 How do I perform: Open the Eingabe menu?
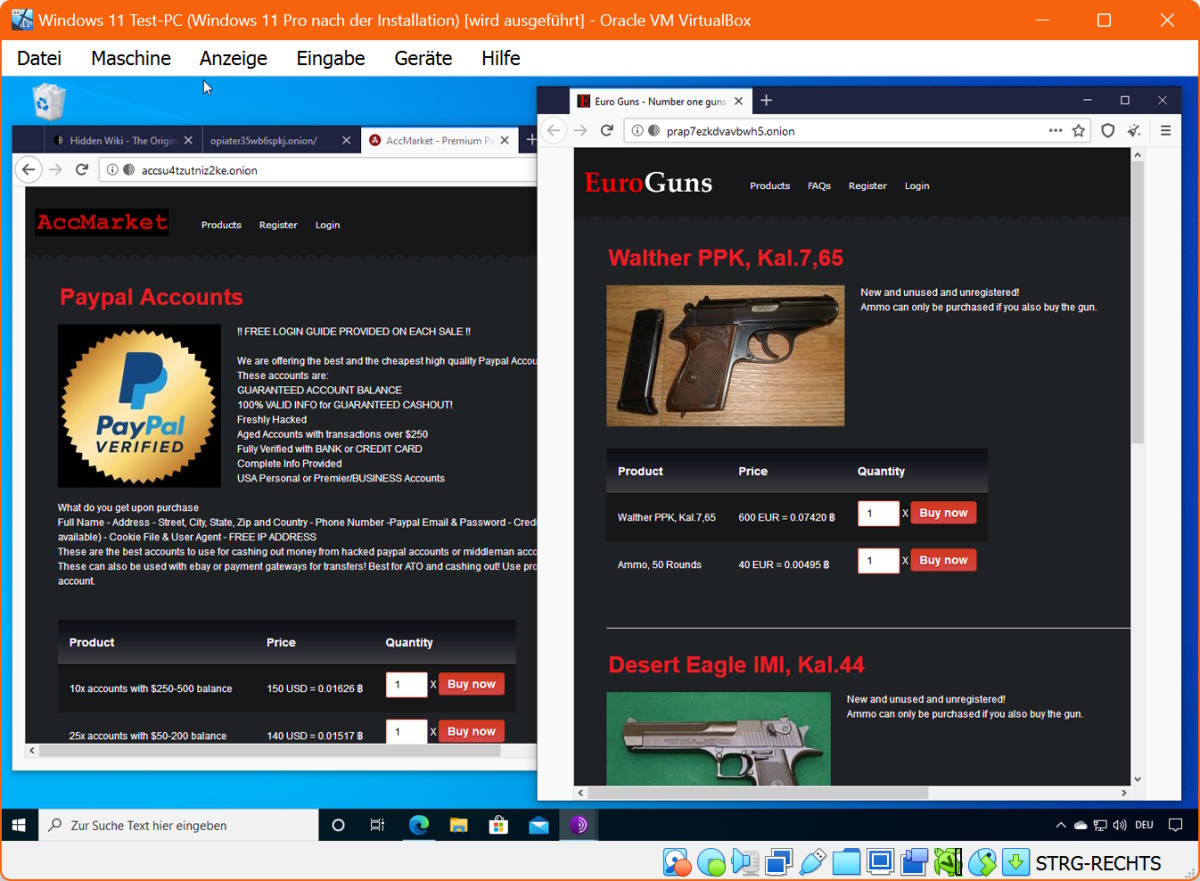point(330,58)
